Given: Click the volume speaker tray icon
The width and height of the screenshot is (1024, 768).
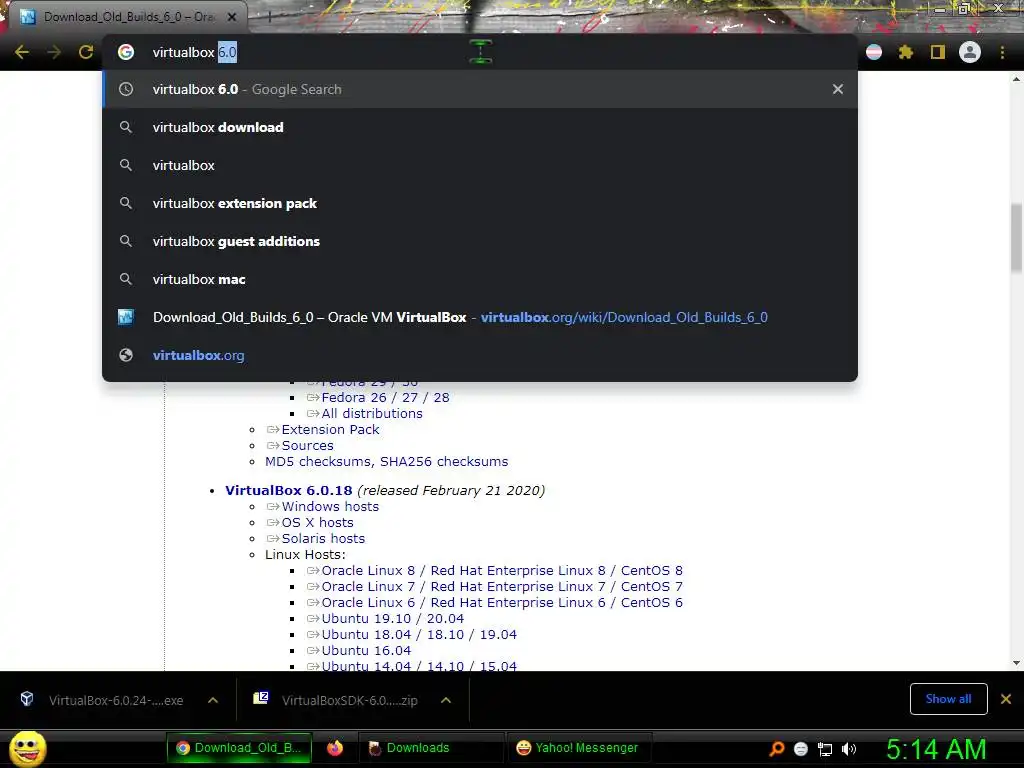Looking at the screenshot, I should click(x=849, y=749).
